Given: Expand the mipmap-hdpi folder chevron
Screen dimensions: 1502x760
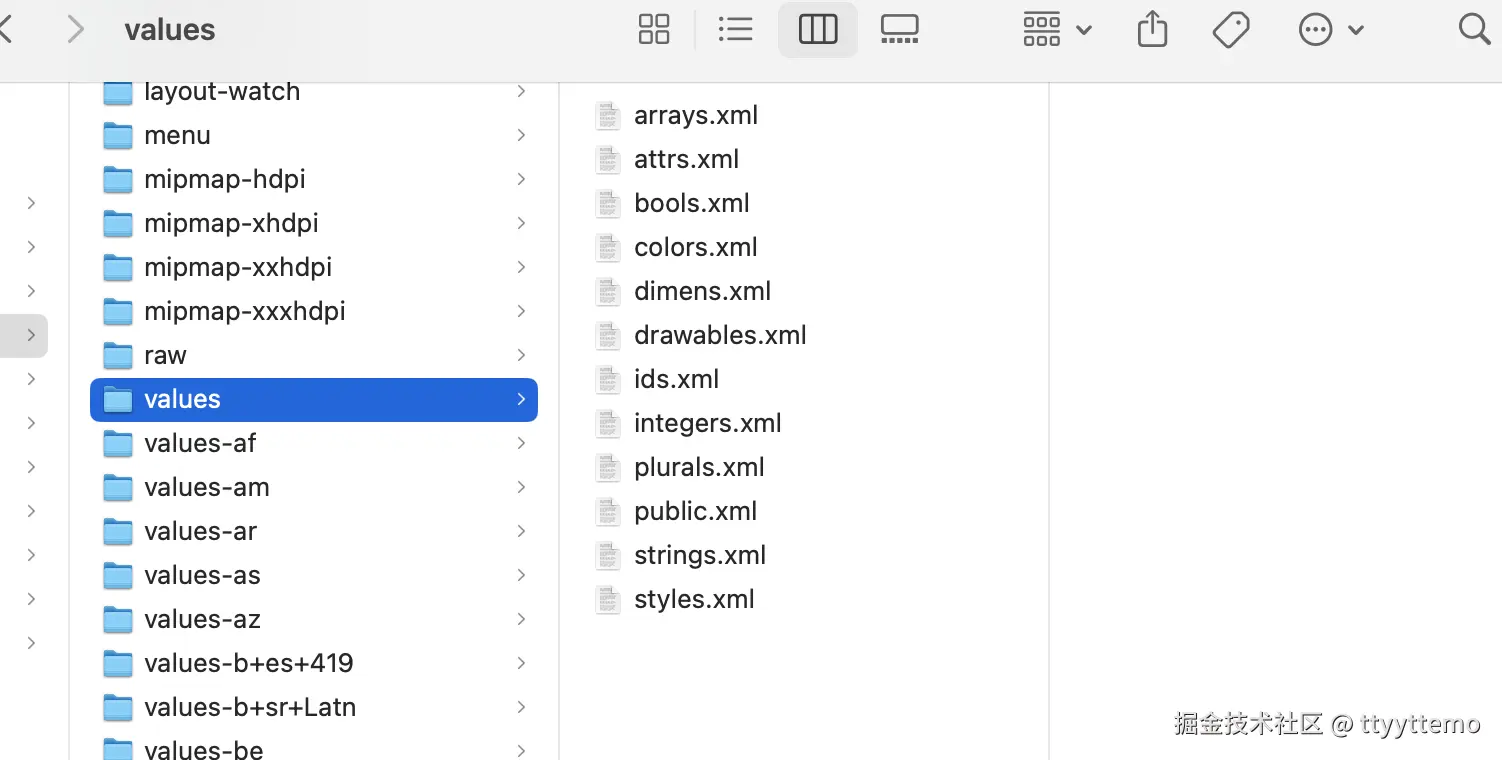Looking at the screenshot, I should pos(521,179).
